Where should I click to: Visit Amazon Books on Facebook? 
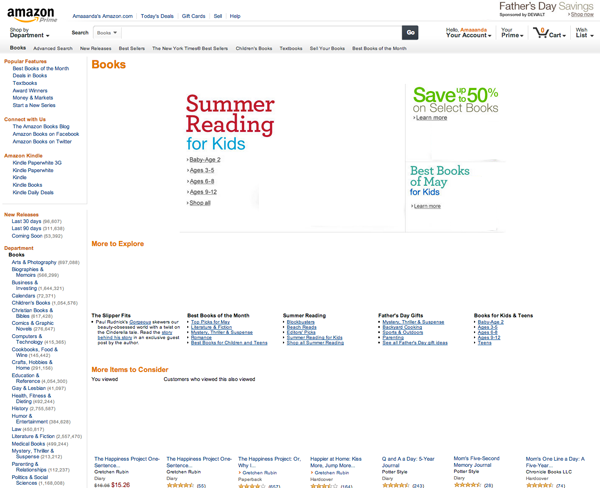coord(46,134)
